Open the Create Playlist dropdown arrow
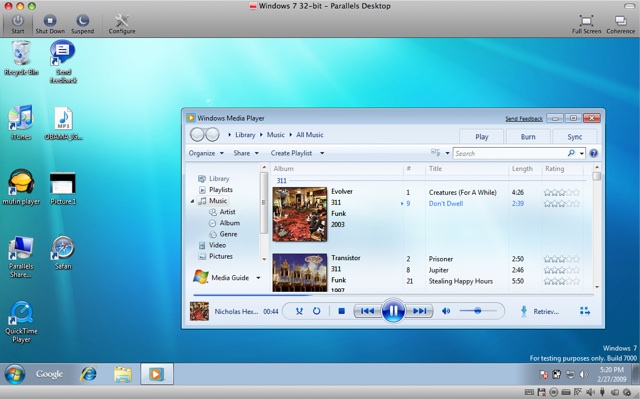 [322, 153]
